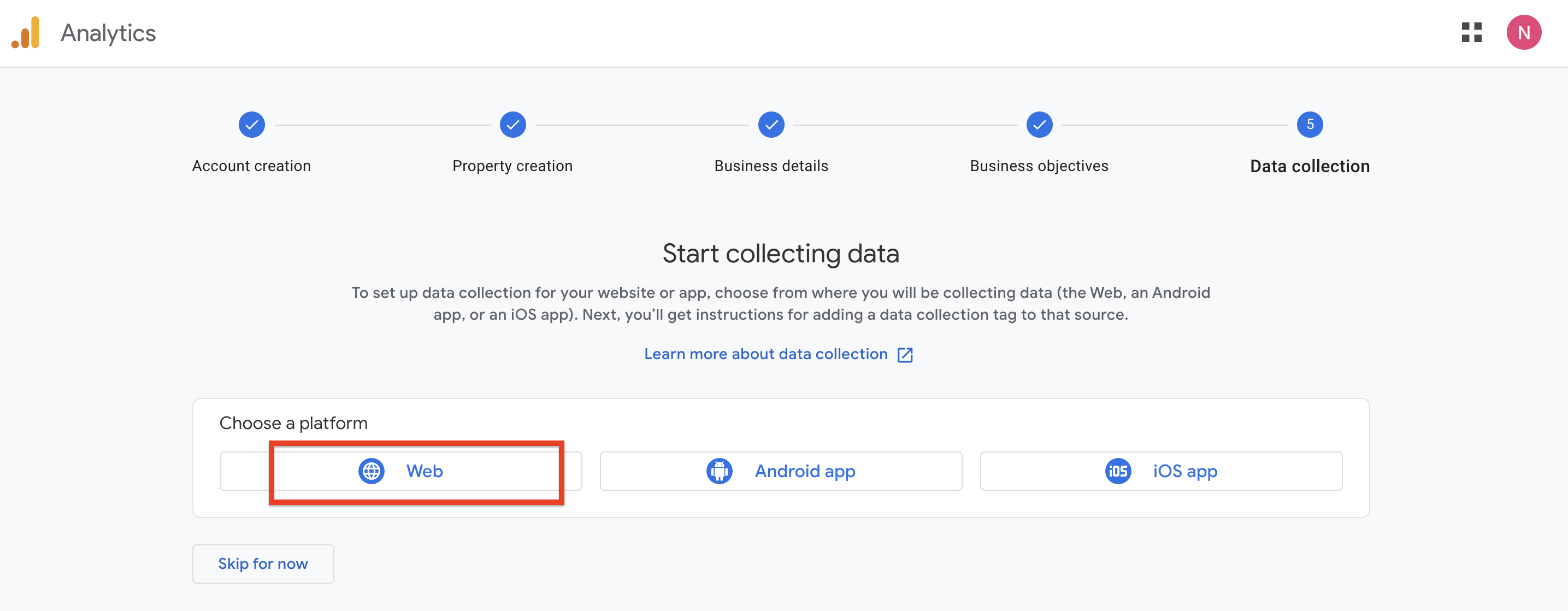1568x611 pixels.
Task: Go to Account creation step label
Action: tap(251, 166)
